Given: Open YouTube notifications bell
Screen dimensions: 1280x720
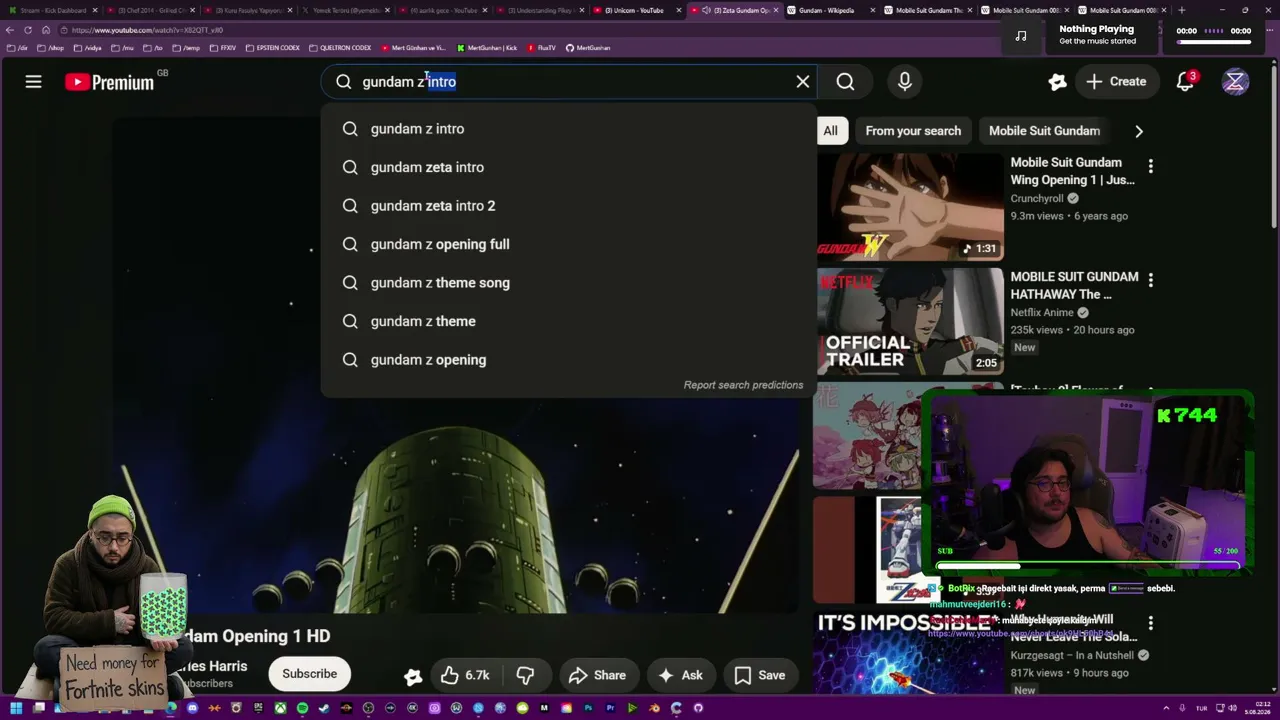Looking at the screenshot, I should [1185, 82].
